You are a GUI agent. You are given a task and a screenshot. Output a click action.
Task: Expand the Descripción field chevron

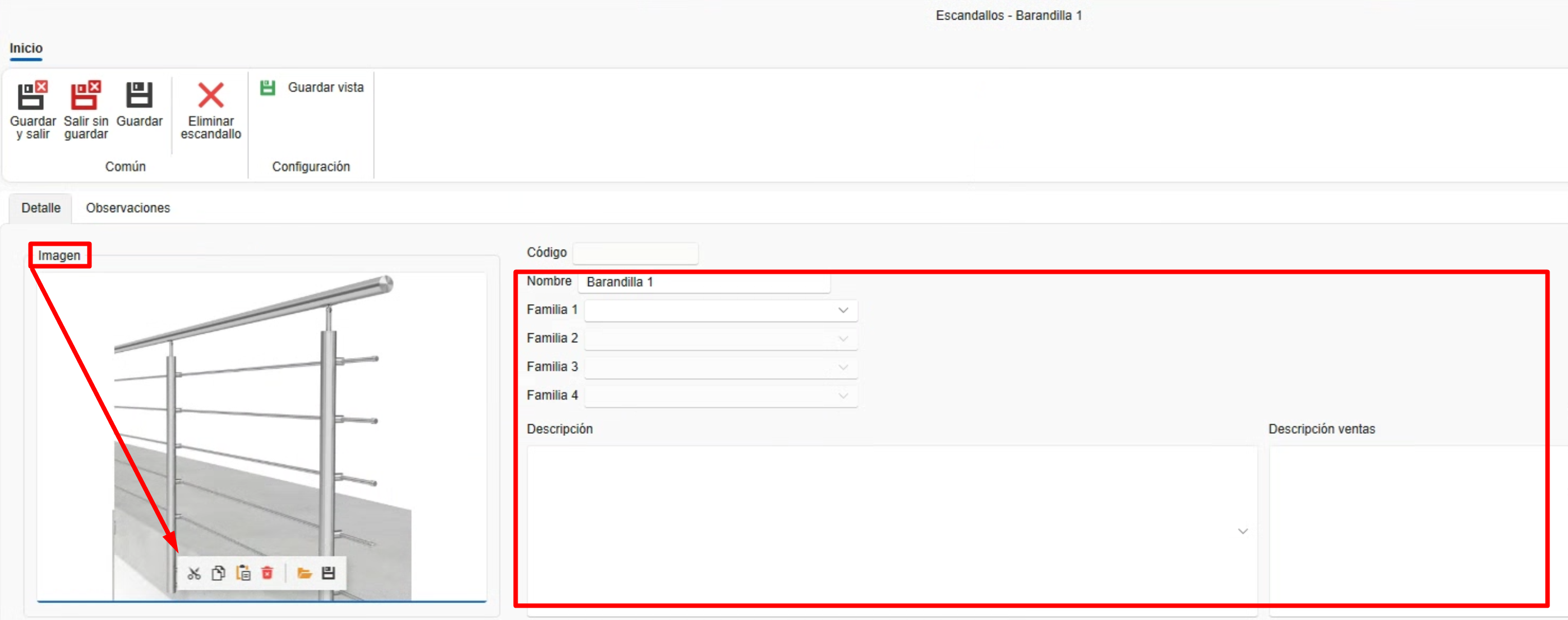pos(1242,531)
